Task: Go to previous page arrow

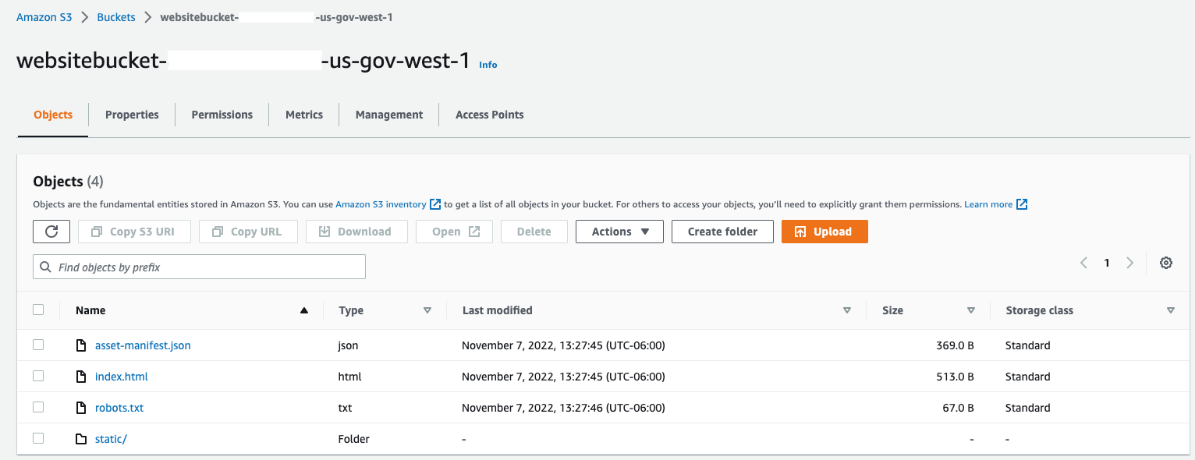Action: [x=1084, y=263]
